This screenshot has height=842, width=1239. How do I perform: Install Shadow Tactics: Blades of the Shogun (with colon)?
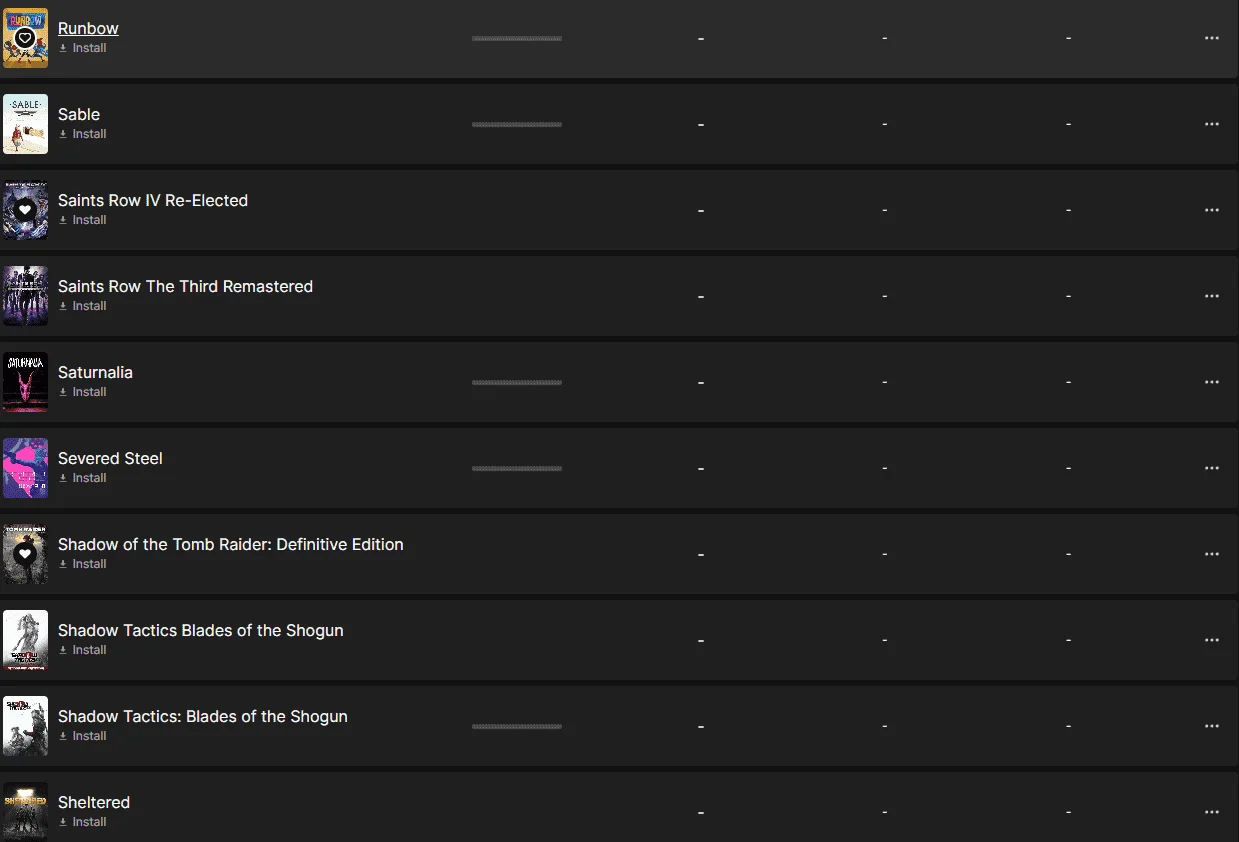point(83,736)
